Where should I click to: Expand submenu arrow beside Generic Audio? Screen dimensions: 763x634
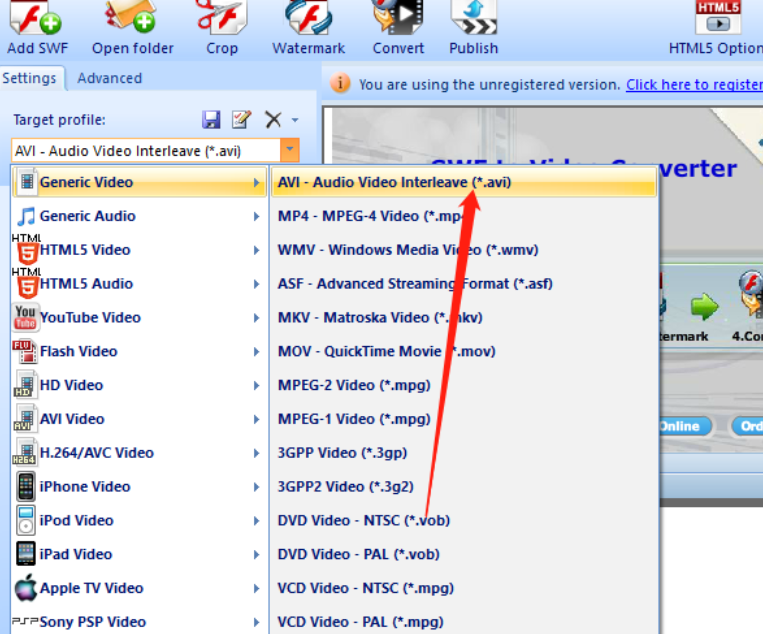pos(256,217)
